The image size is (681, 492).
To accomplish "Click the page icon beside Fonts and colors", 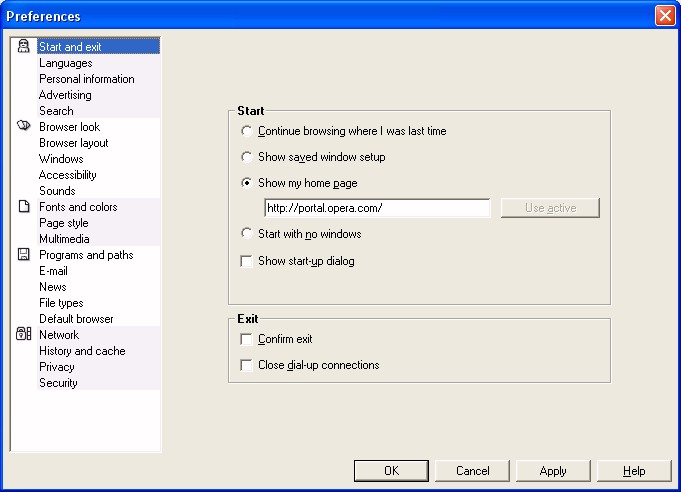I will click(24, 206).
